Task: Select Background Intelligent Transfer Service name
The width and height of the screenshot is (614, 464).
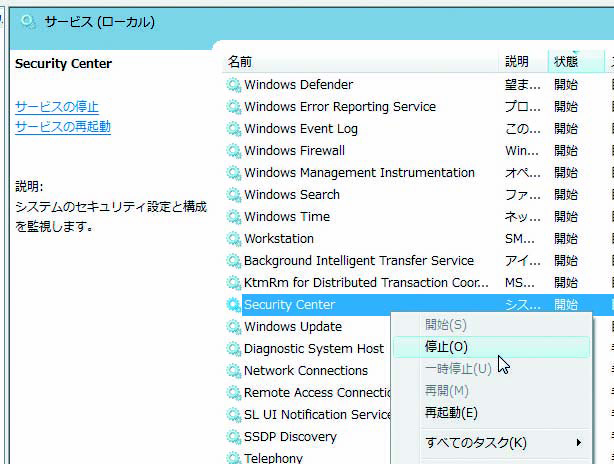Action: click(x=359, y=261)
